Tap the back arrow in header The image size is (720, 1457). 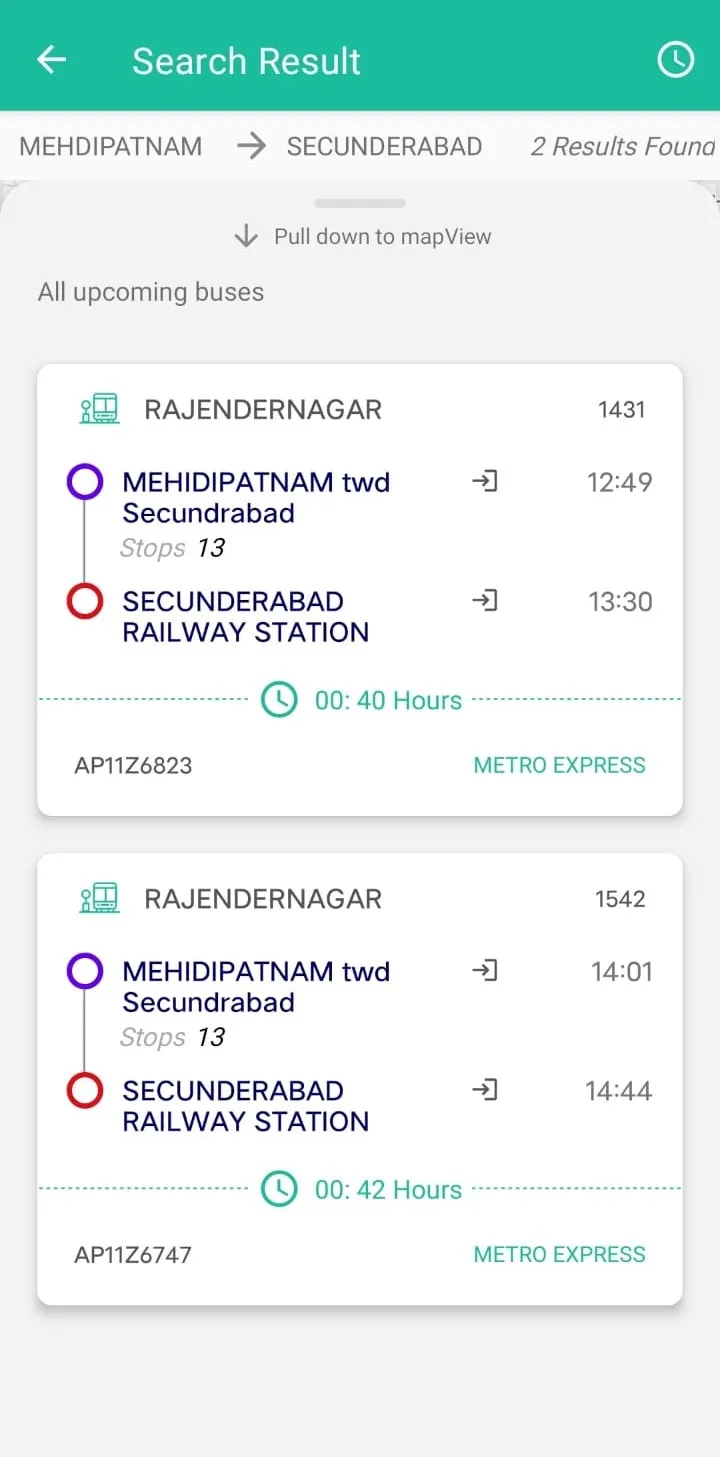(51, 60)
